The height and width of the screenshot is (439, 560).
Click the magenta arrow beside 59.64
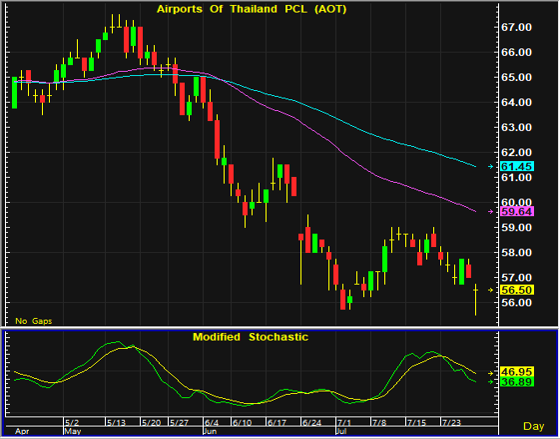click(491, 211)
